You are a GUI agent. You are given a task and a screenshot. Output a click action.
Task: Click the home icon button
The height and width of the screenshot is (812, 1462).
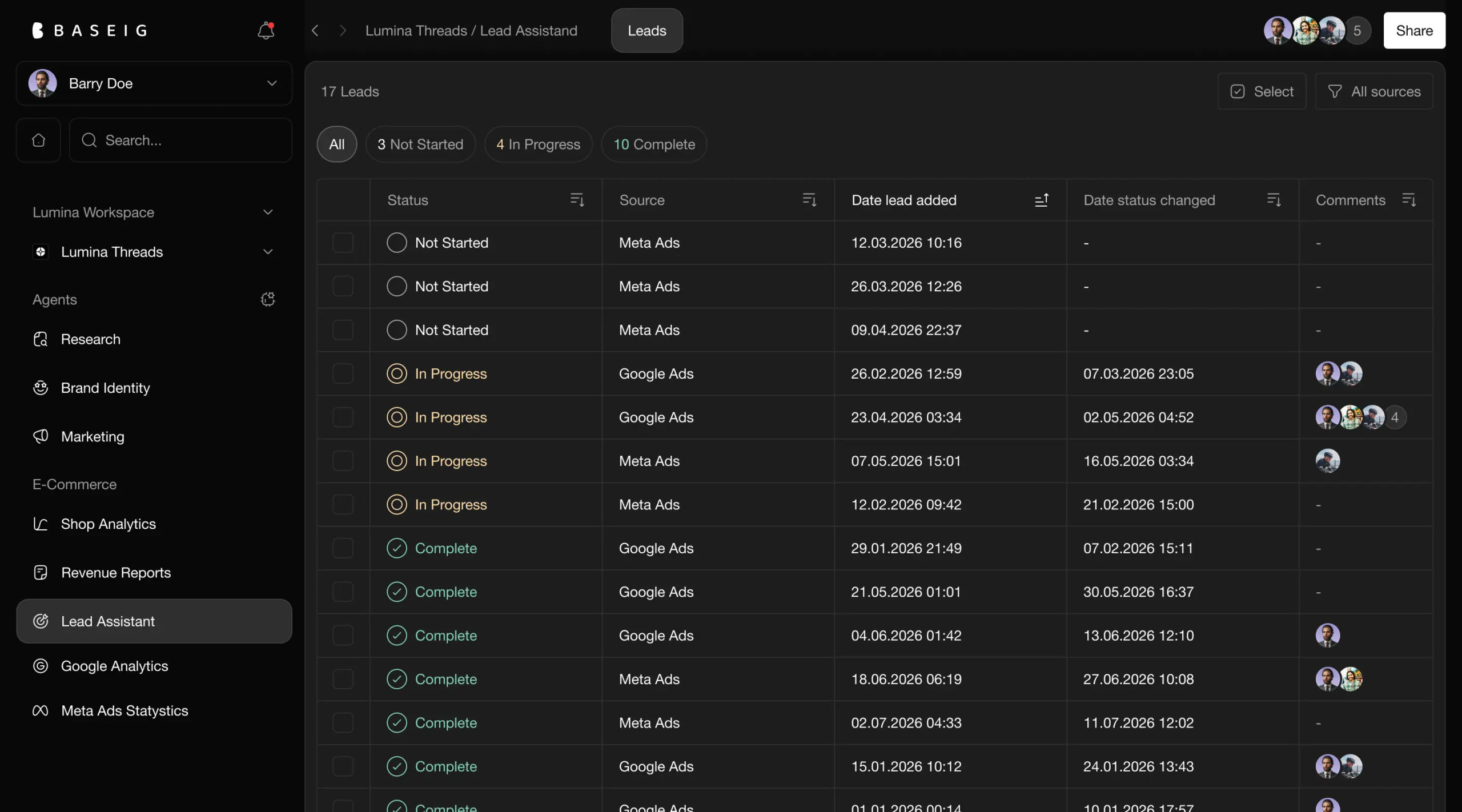pyautogui.click(x=38, y=140)
